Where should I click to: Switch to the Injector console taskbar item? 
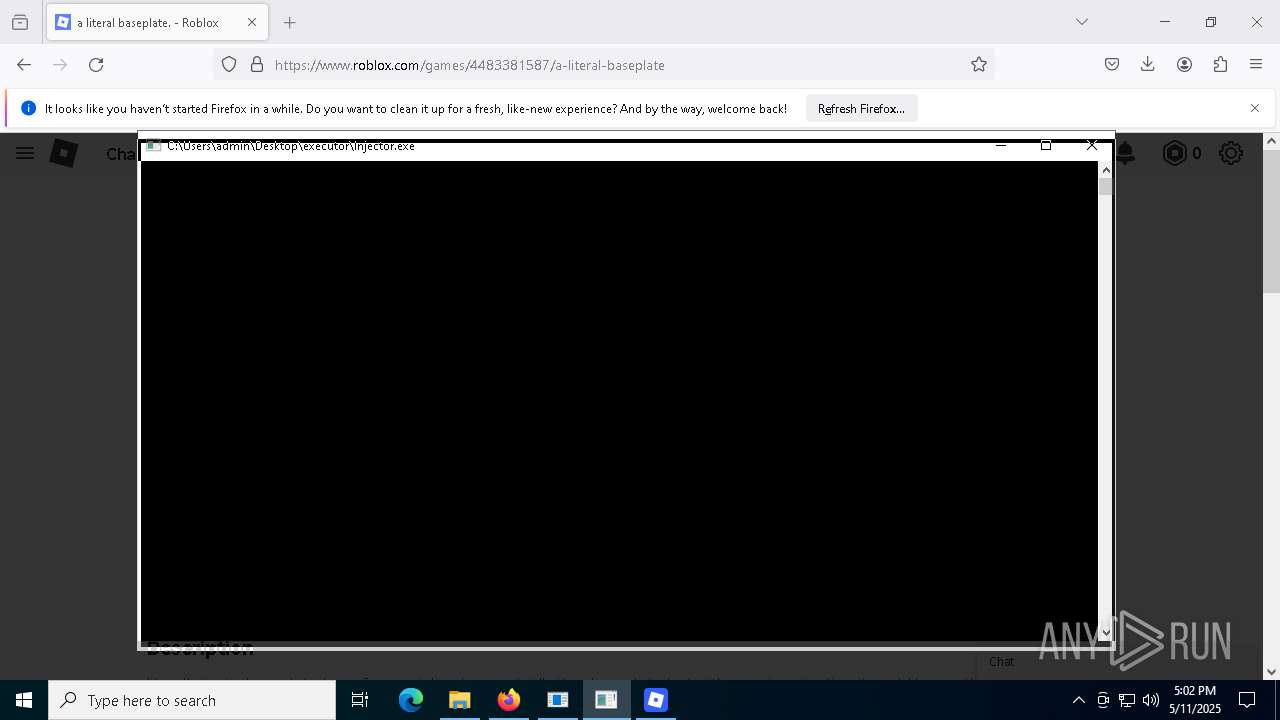[x=606, y=700]
